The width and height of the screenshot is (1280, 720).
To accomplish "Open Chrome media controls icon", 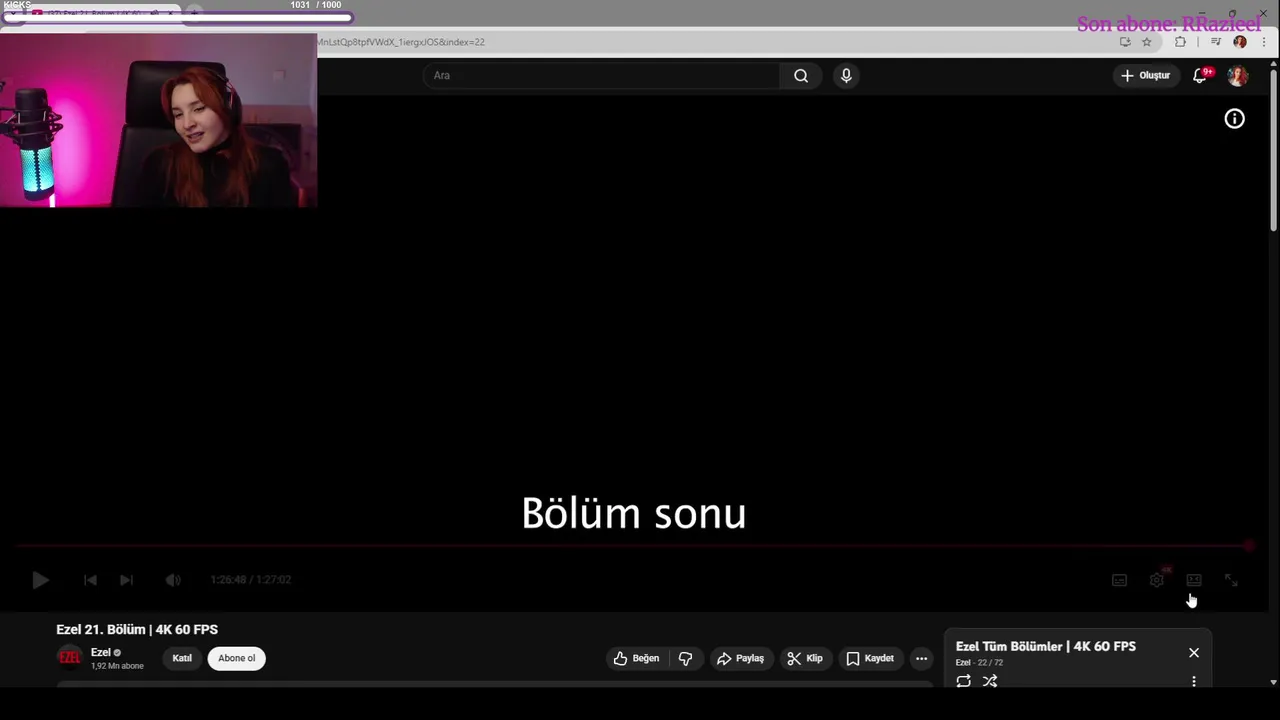I will pyautogui.click(x=1216, y=42).
